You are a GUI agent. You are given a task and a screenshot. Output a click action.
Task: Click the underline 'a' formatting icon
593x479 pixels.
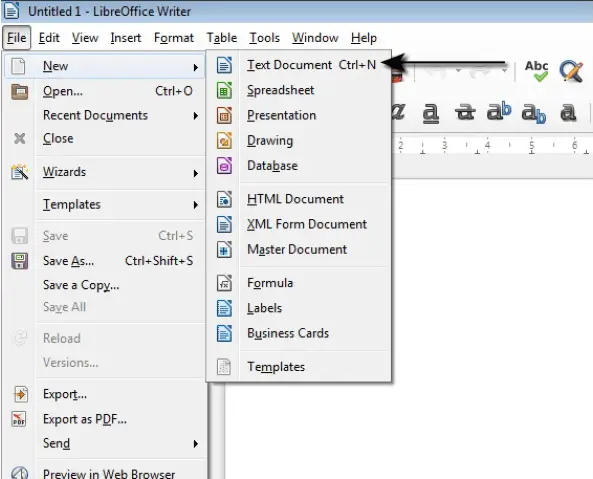(430, 113)
